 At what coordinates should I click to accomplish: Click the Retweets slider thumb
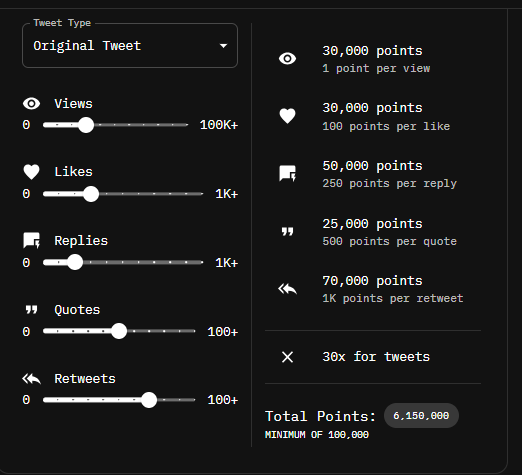149,400
